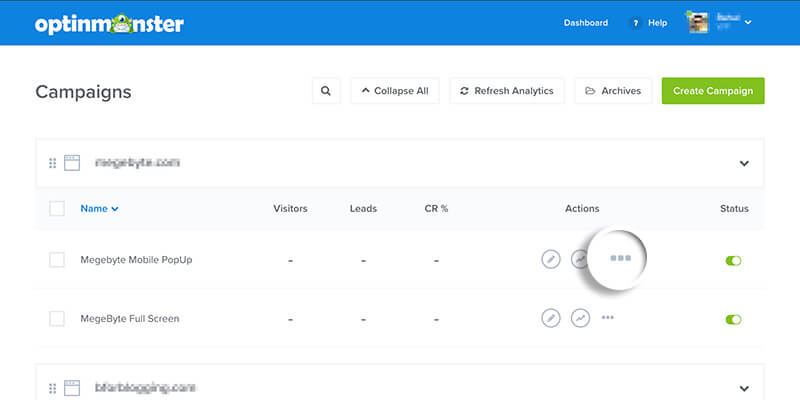The image size is (800, 400).
Task: Grab drag handle of second site group
Action: 53,388
